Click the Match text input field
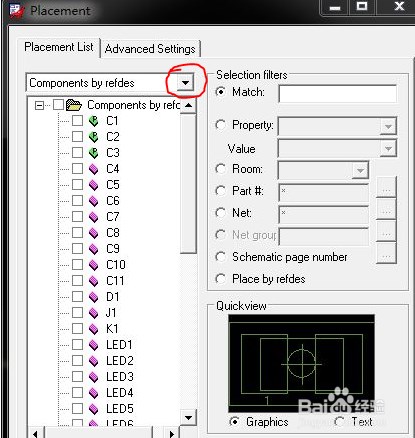Viewport: 415px width, 438px height. (x=338, y=94)
